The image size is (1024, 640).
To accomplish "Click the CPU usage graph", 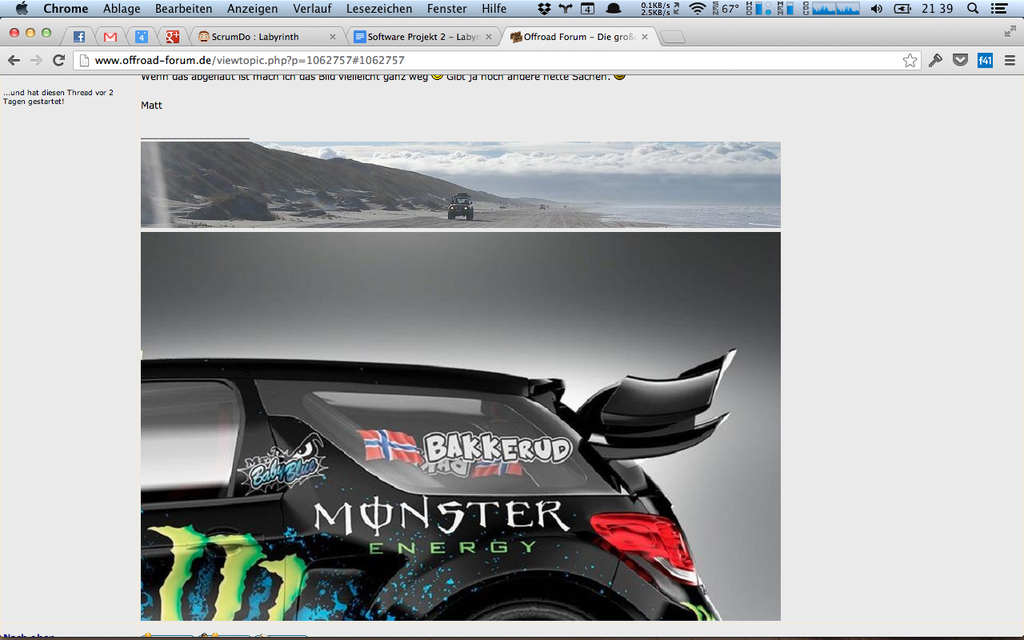I will [x=831, y=8].
